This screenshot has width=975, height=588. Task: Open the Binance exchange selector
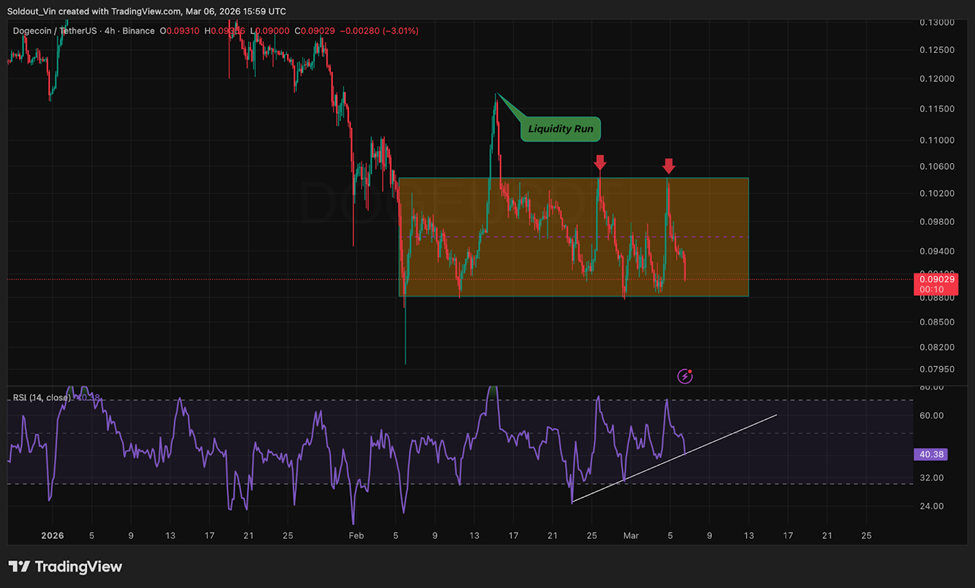coord(136,31)
